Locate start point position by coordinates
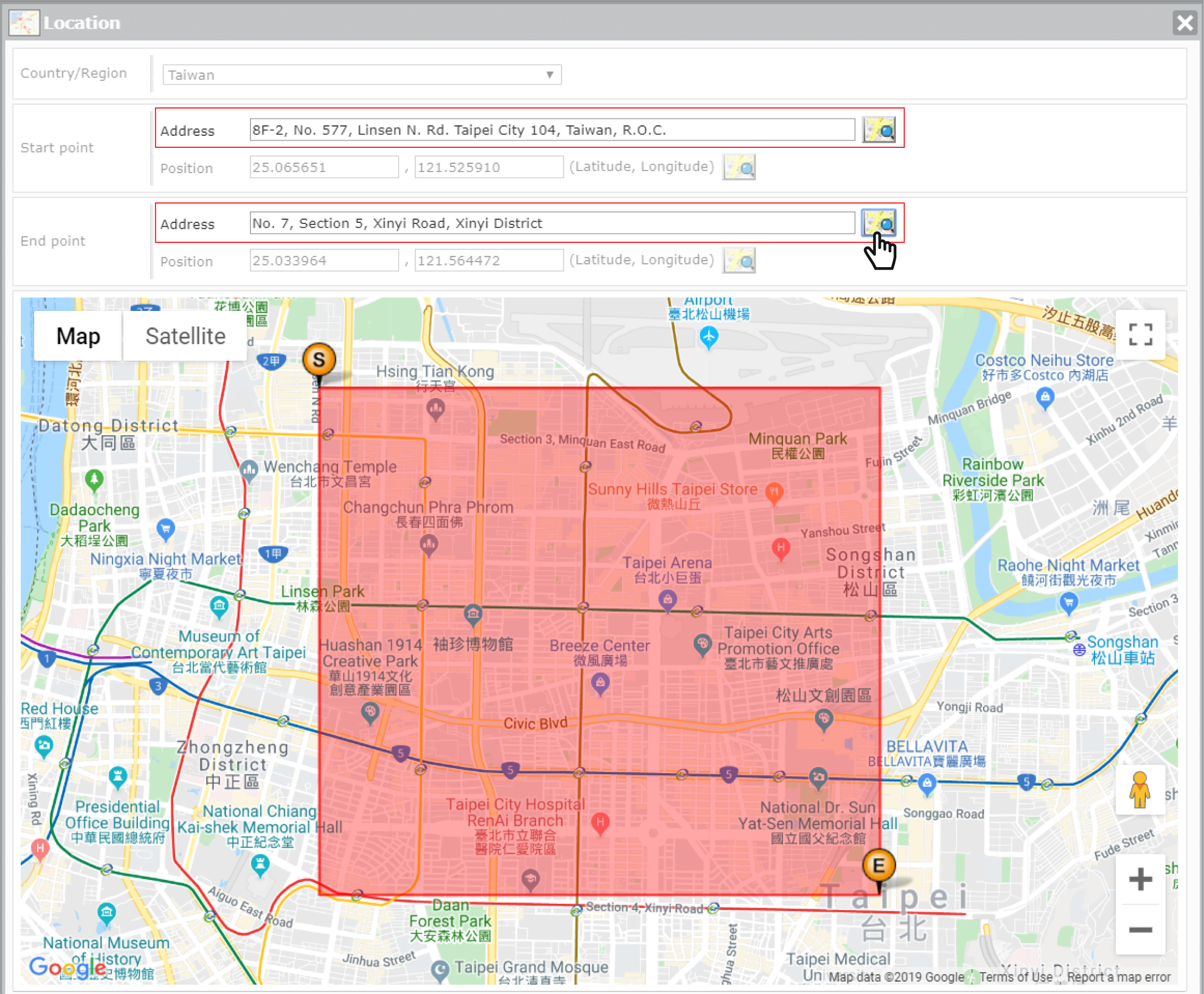1204x994 pixels. [x=739, y=167]
